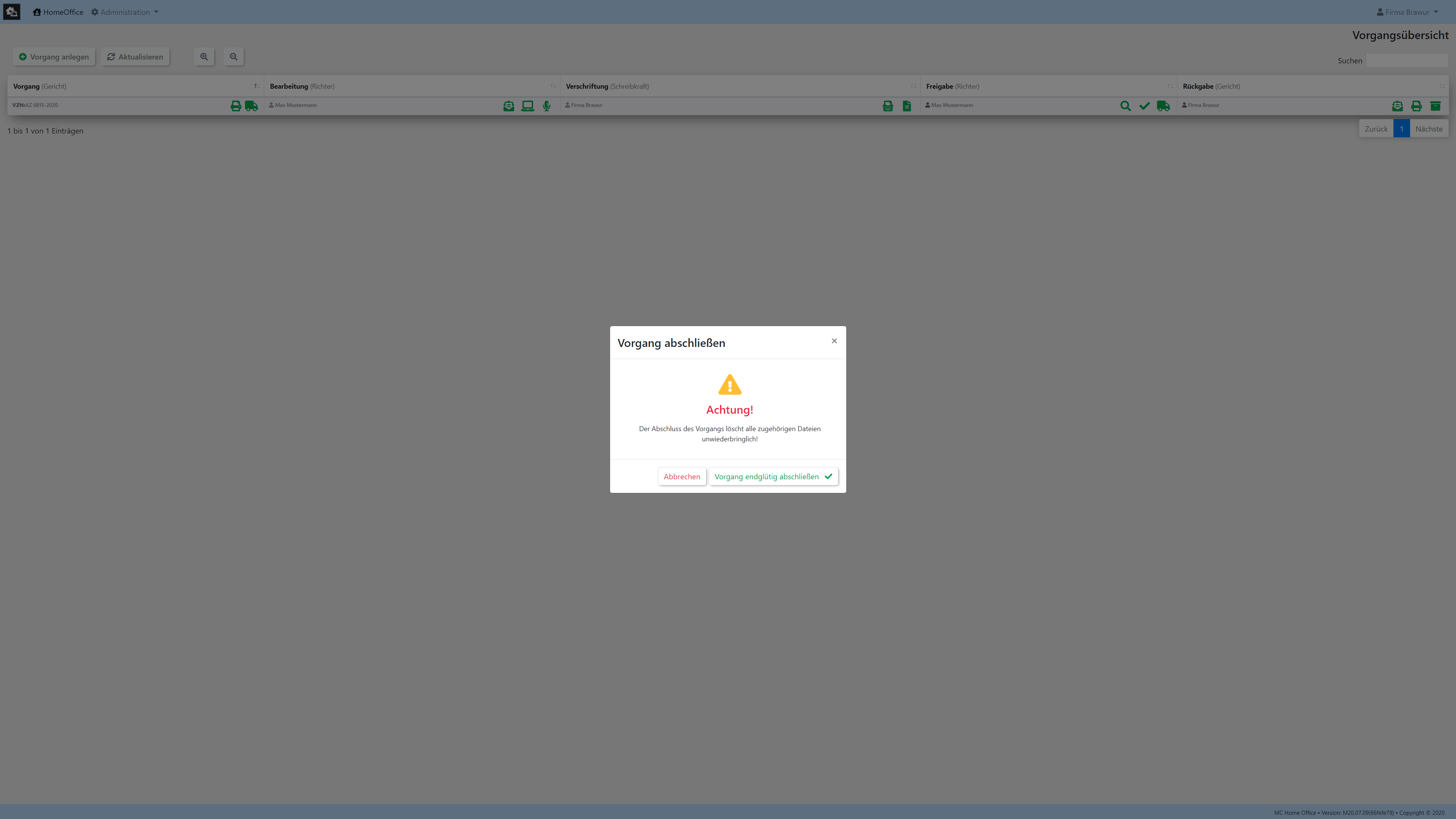Click the document icon in Verschriftung column
Screen dimensions: 1456x819
coord(907,106)
